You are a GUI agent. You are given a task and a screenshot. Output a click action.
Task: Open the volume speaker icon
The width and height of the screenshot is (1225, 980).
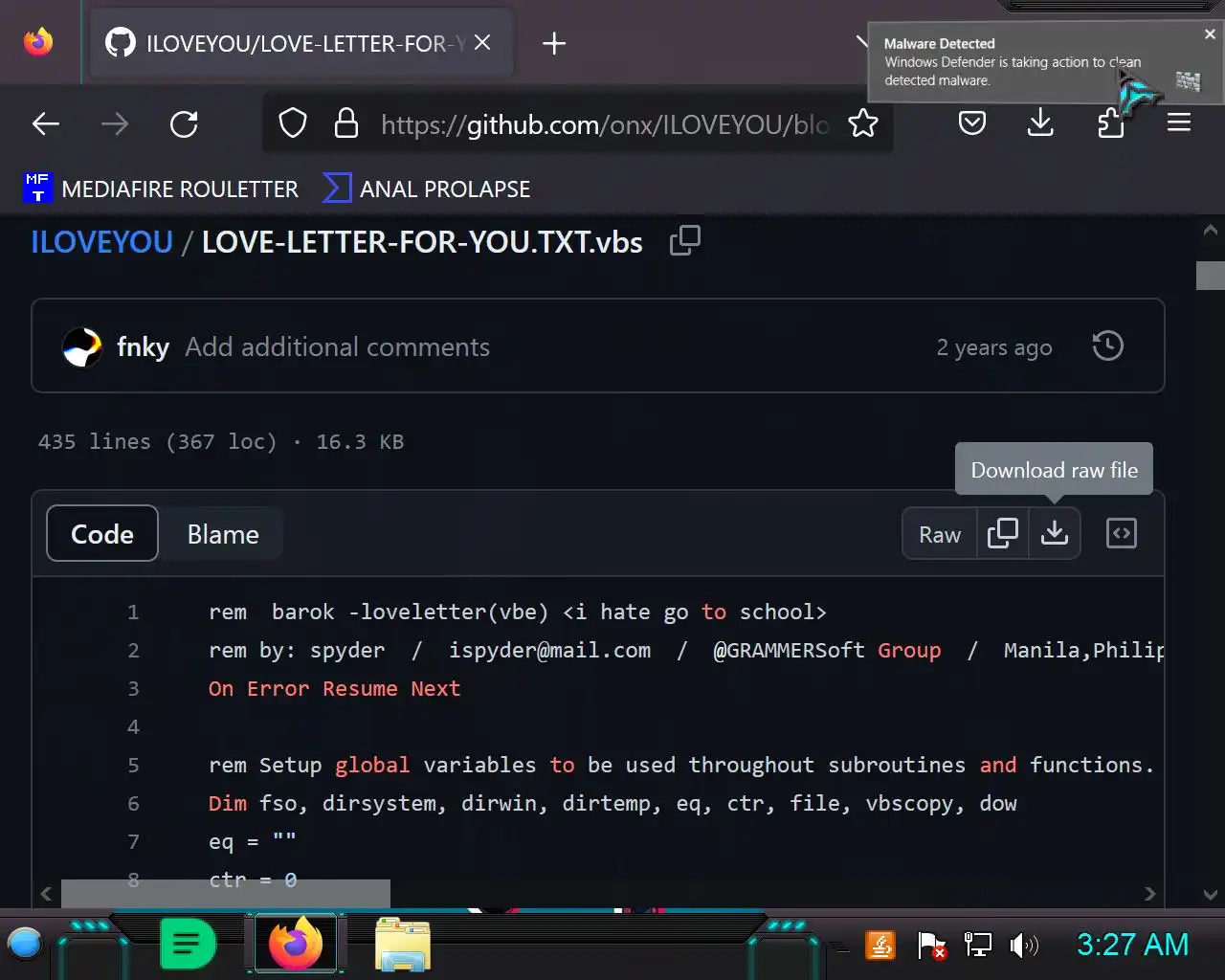tap(1024, 946)
